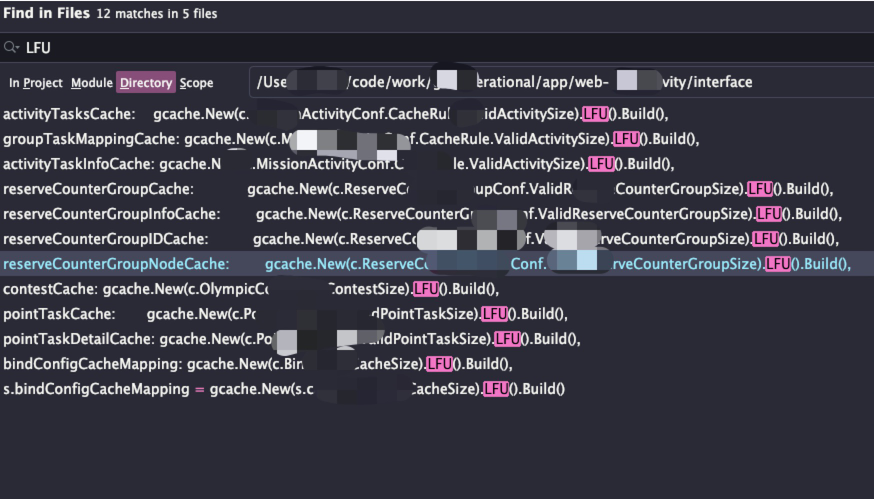Open the activityTasksCache search result
Image resolution: width=874 pixels, height=499 pixels.
coord(300,114)
